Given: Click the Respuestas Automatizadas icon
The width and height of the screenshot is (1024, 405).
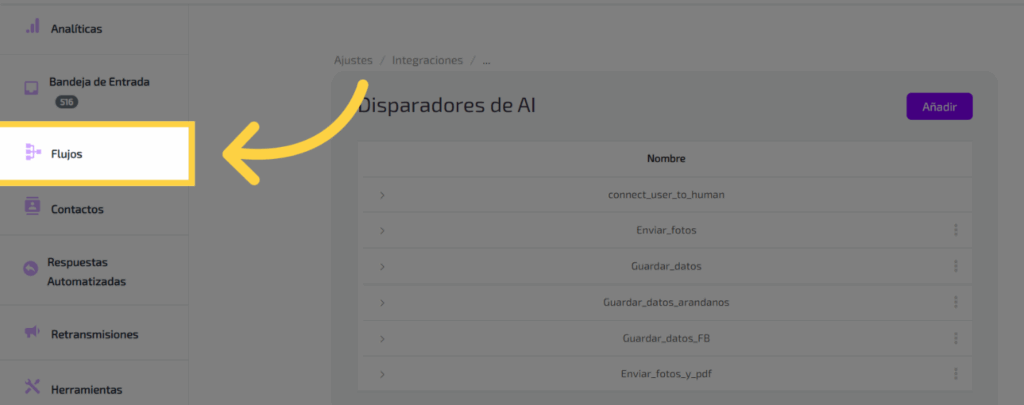Looking at the screenshot, I should (30, 270).
